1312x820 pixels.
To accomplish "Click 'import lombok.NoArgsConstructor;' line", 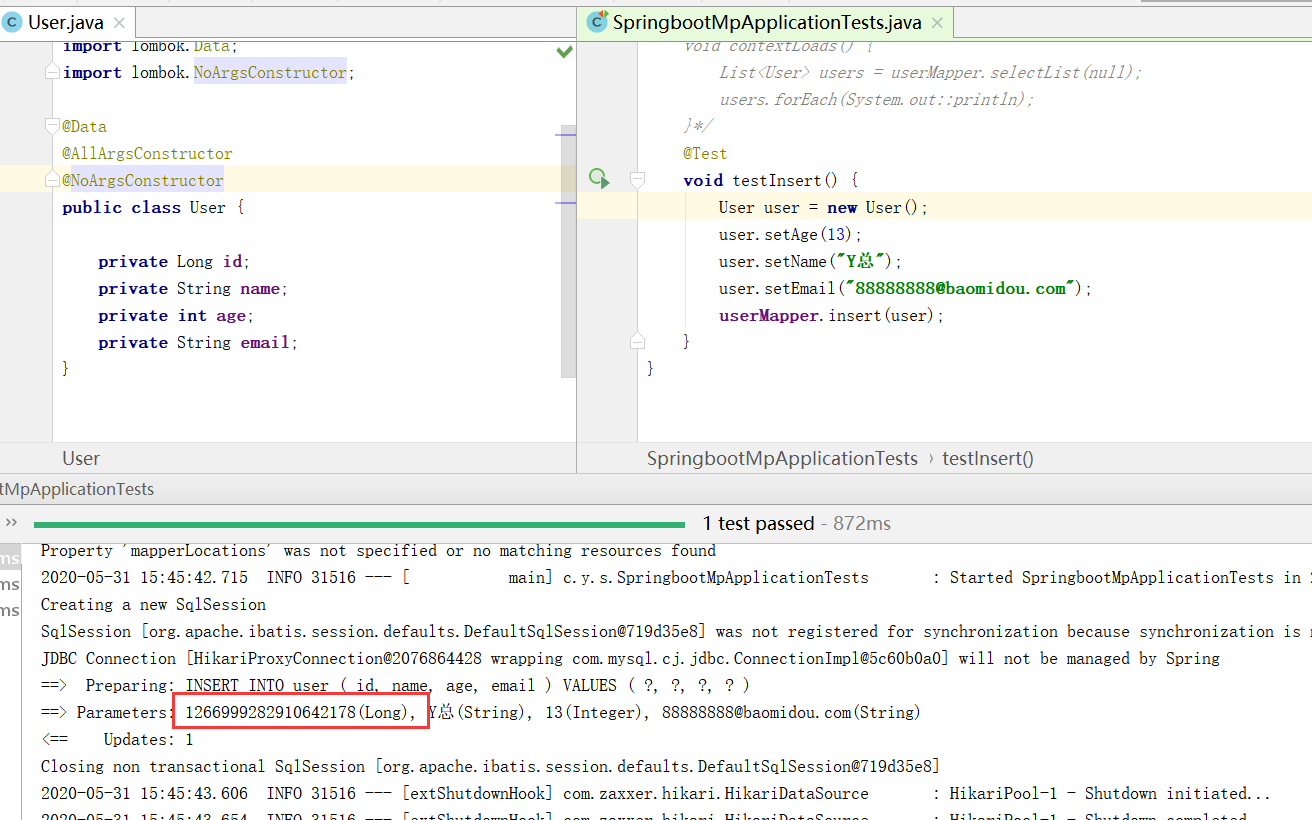I will coord(208,72).
